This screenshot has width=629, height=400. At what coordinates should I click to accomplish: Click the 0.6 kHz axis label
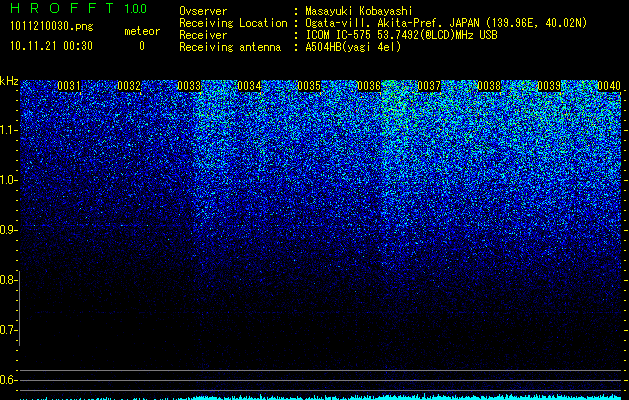pyautogui.click(x=8, y=380)
